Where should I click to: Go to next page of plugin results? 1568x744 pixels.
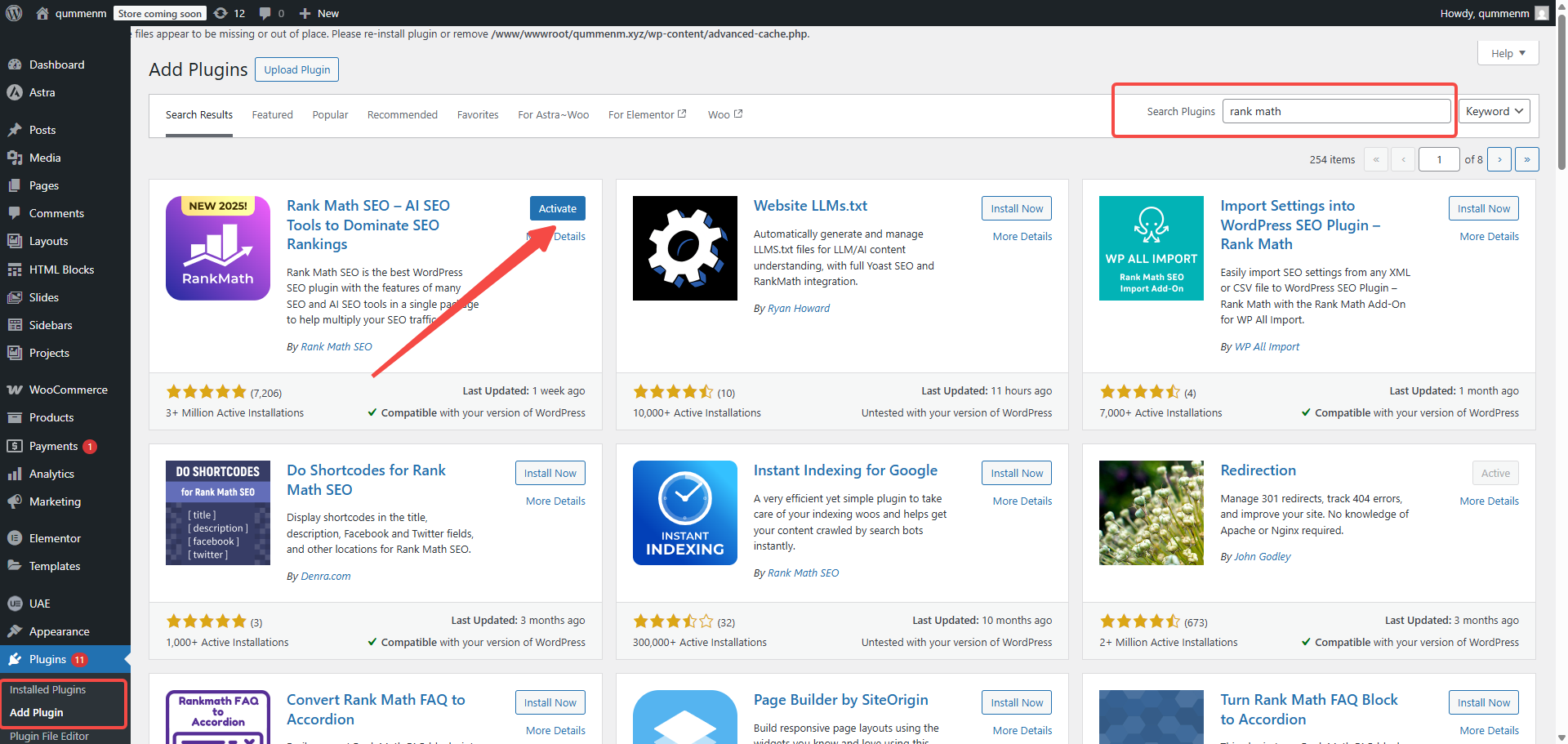tap(1499, 159)
